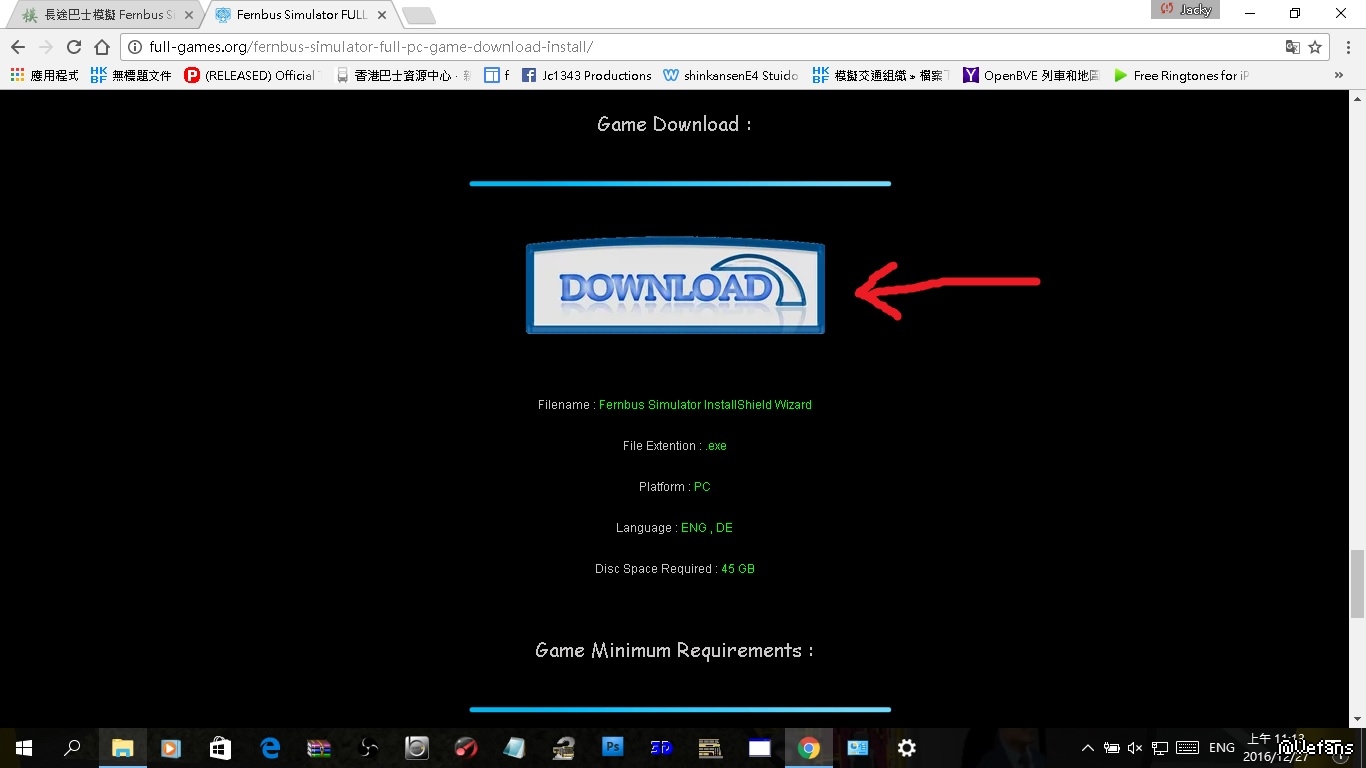
Task: View site information icon in address bar
Action: pyautogui.click(x=135, y=47)
